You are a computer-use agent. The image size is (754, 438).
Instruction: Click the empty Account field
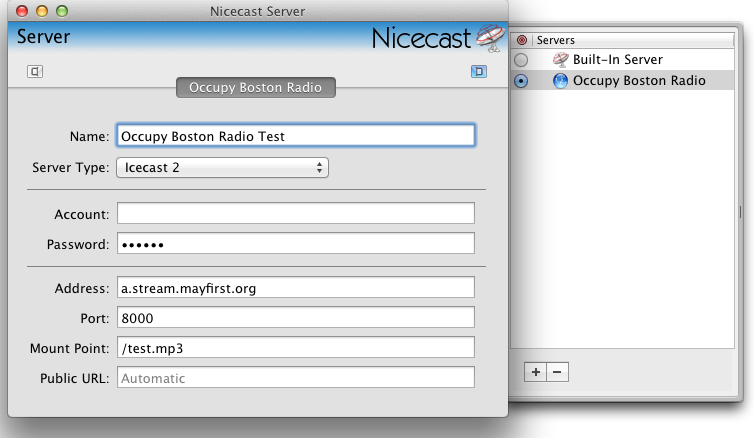pos(296,213)
